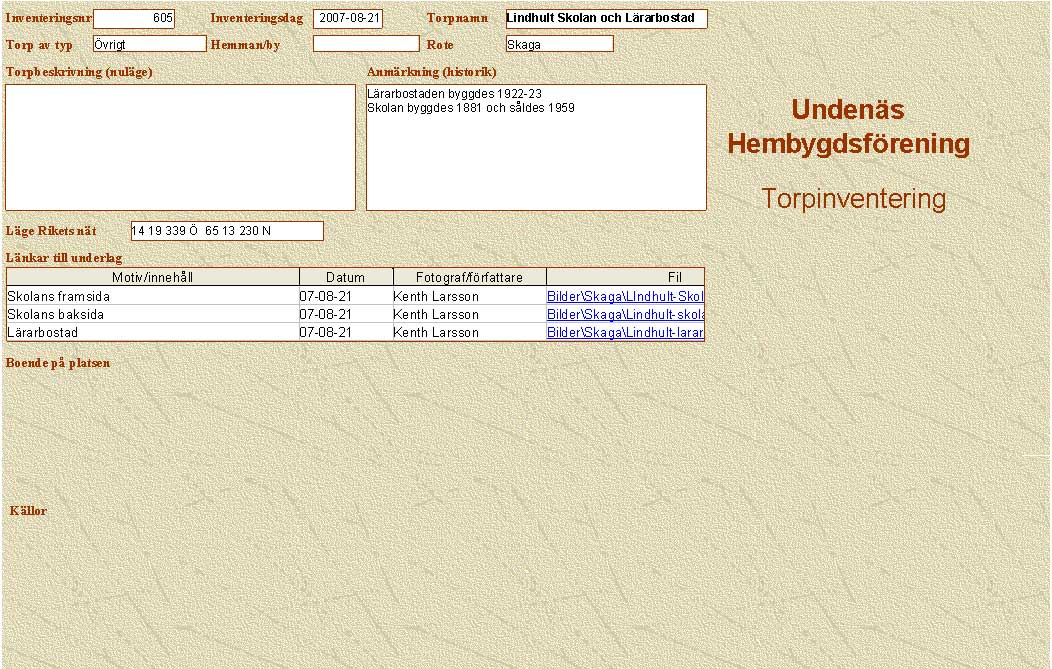The height and width of the screenshot is (669, 1052).
Task: Click the Inventeringsnr field showing 605
Action: (x=133, y=19)
